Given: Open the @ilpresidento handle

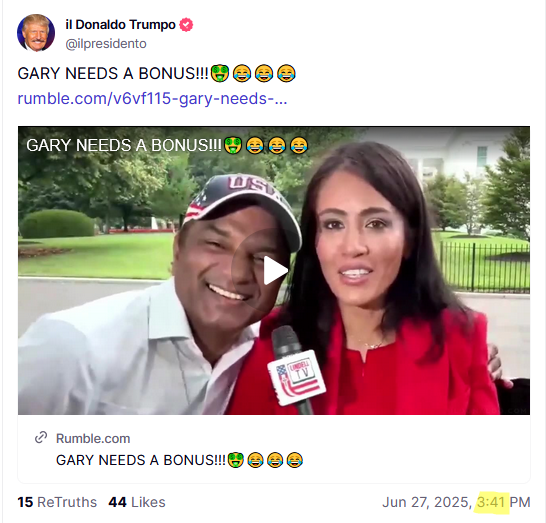Looking at the screenshot, I should click(x=106, y=44).
